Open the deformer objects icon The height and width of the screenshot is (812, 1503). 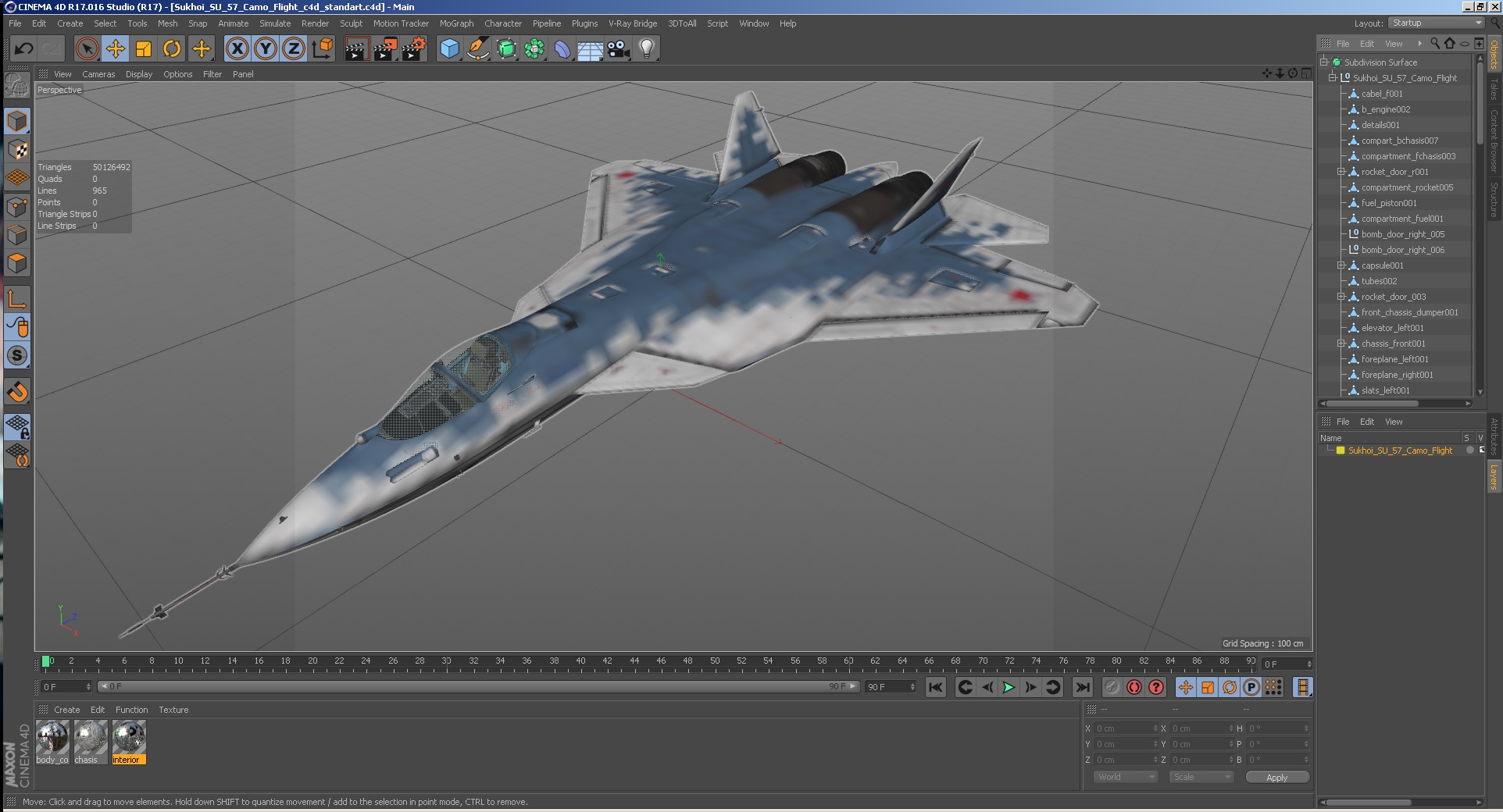[562, 49]
